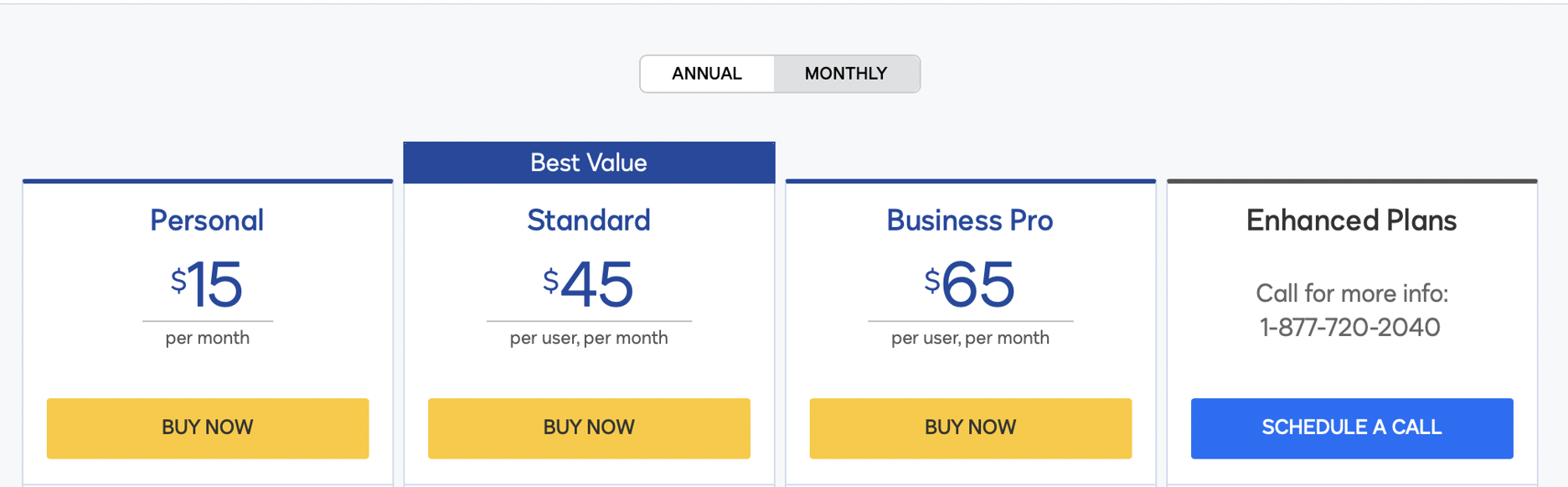1568x487 pixels.
Task: Select the Personal plan heading
Action: coord(207,220)
